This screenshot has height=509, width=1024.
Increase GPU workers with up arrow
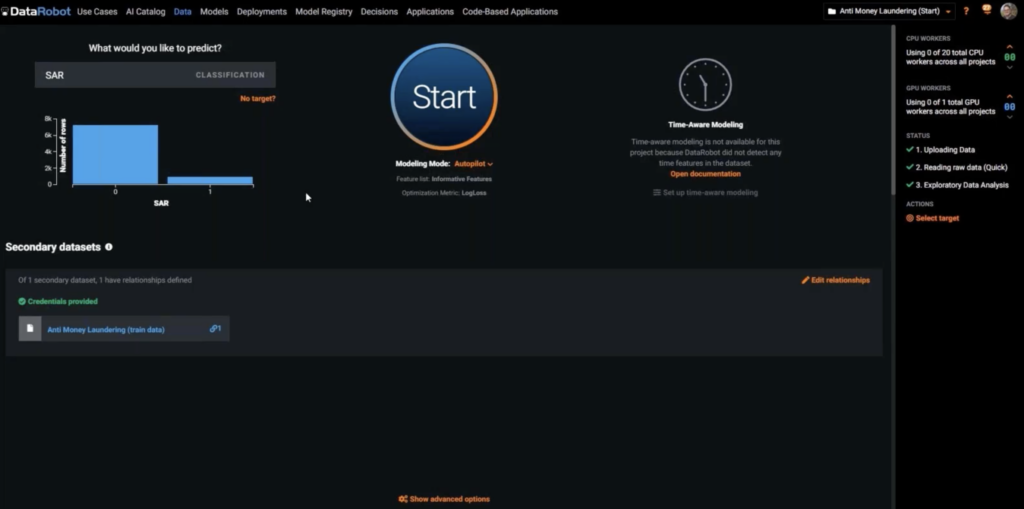click(x=1010, y=96)
